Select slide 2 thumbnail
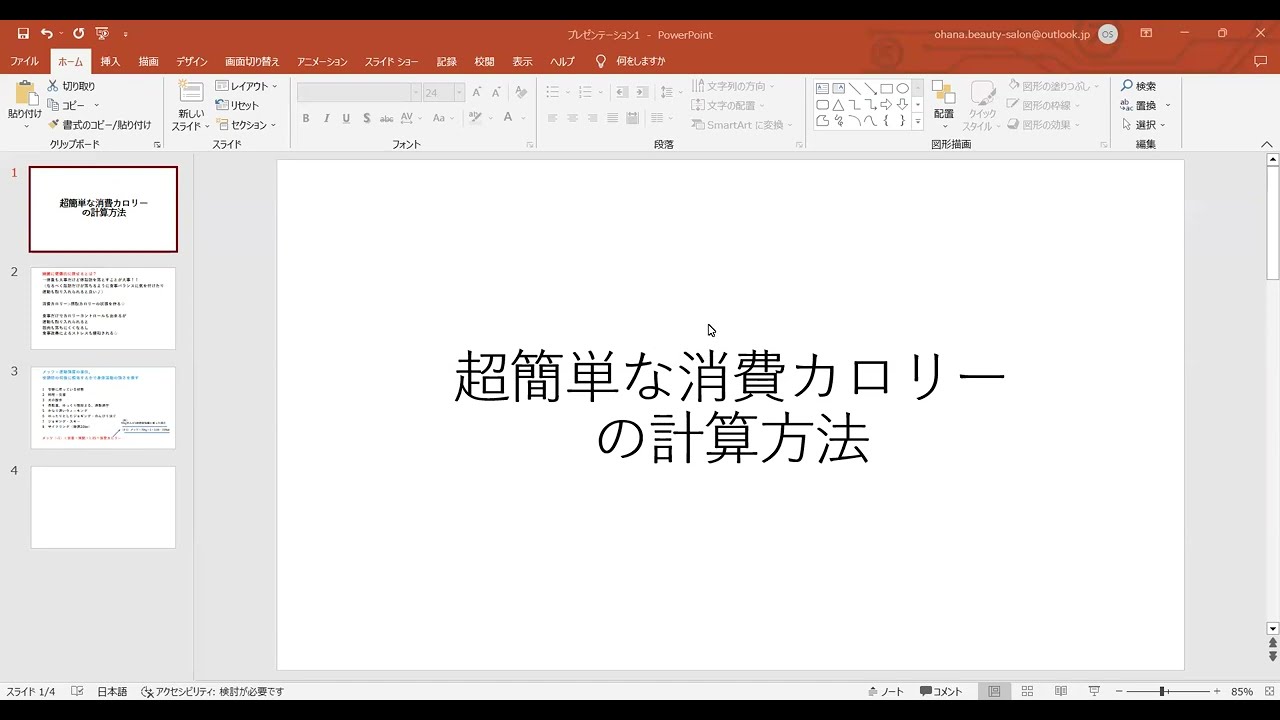Viewport: 1280px width, 720px height. pyautogui.click(x=103, y=308)
